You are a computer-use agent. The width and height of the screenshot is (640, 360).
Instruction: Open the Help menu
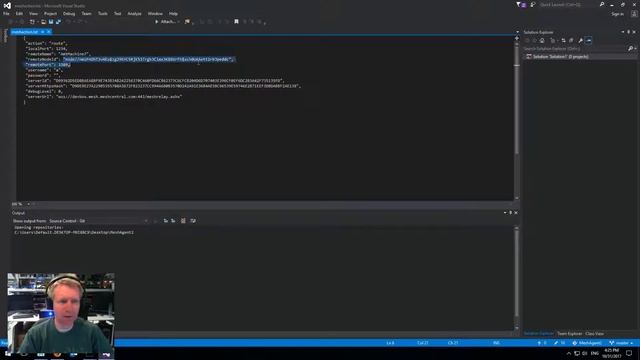173,13
